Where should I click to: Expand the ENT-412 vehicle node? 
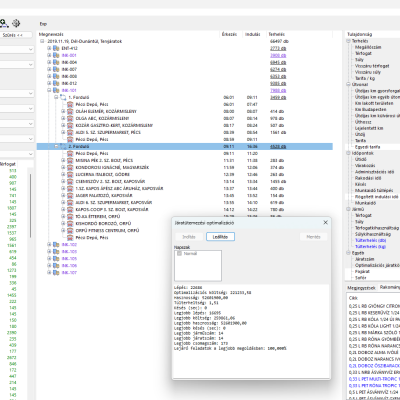coord(49,48)
